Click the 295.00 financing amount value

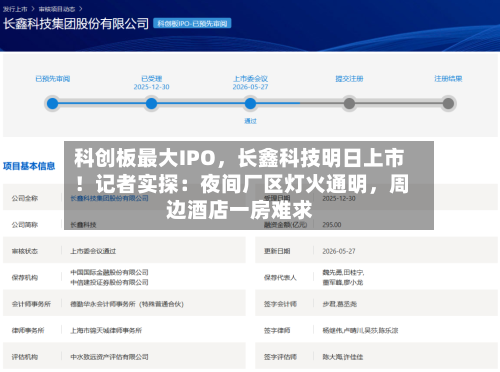coord(332,225)
